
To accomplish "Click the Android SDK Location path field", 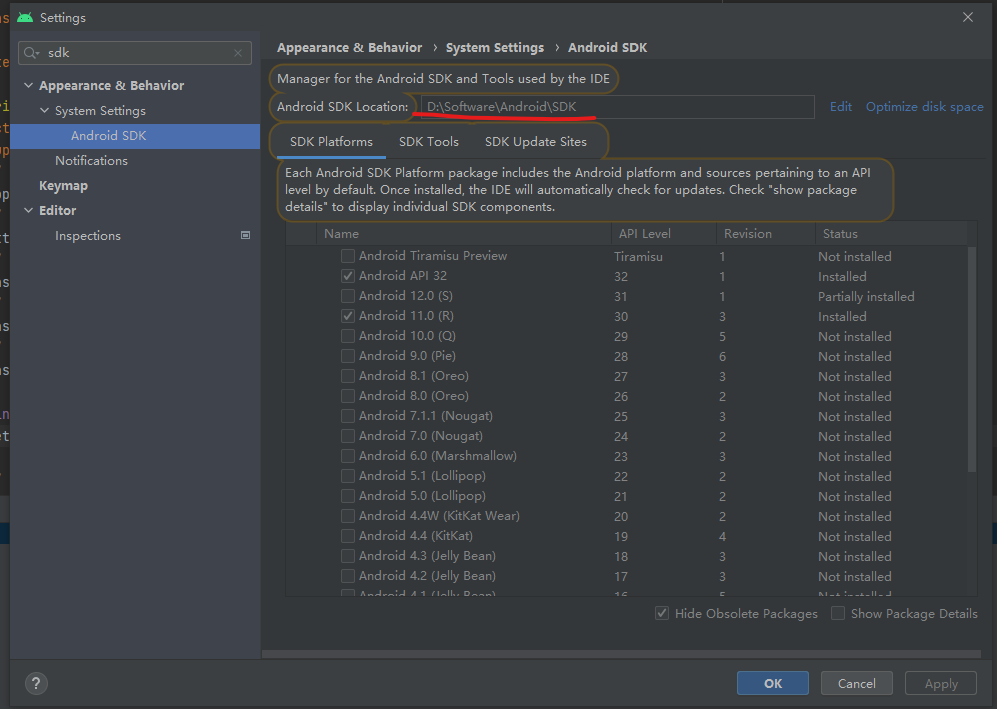I will pos(617,107).
